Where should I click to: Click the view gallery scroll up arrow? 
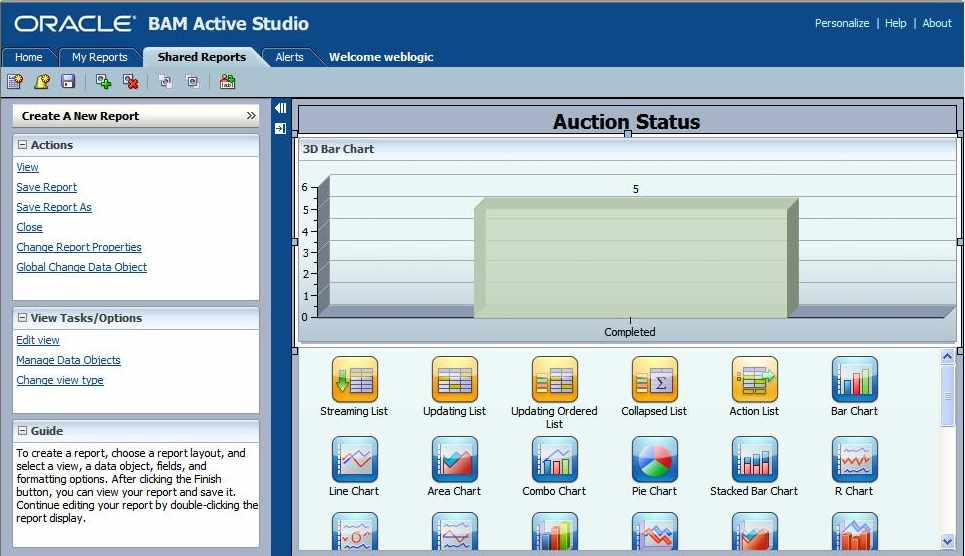[947, 357]
